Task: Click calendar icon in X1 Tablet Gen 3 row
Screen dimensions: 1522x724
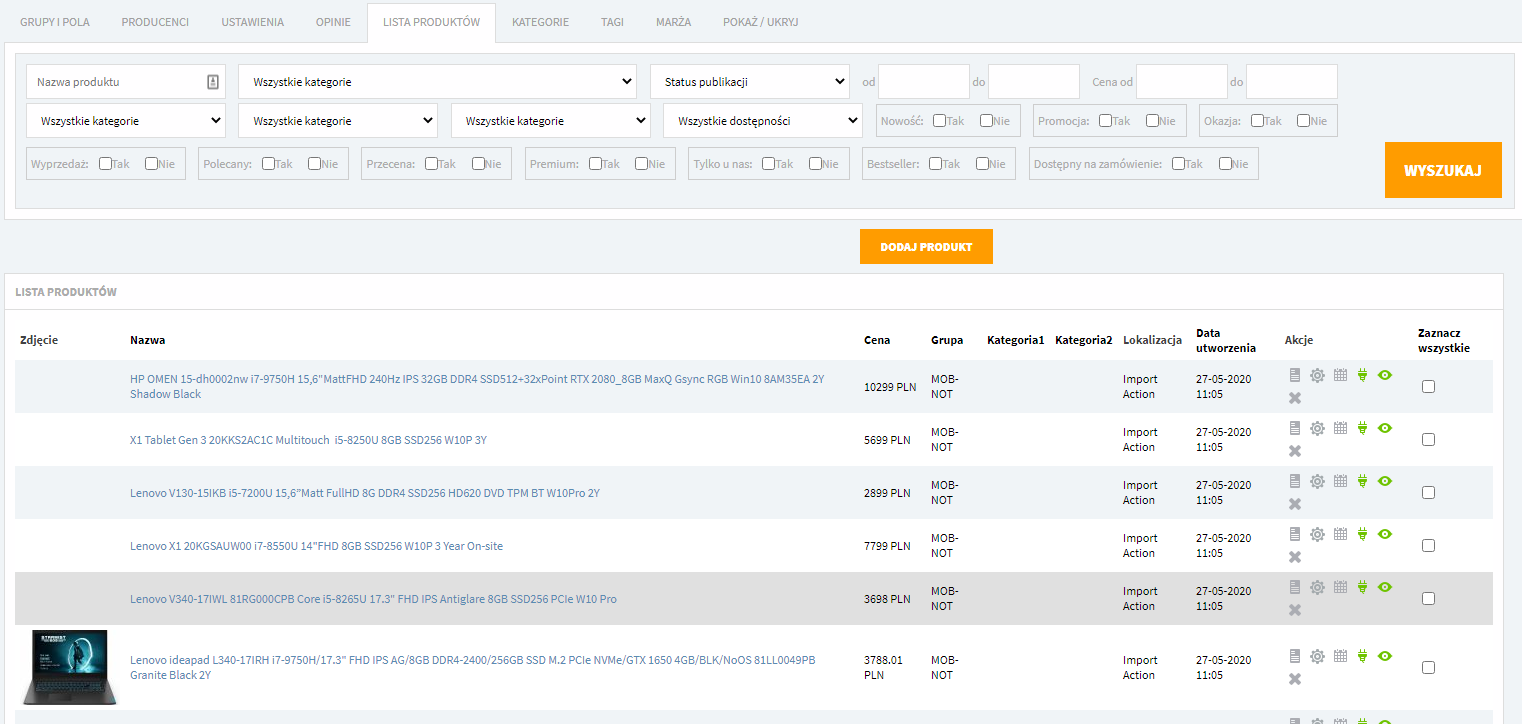Action: click(1341, 428)
